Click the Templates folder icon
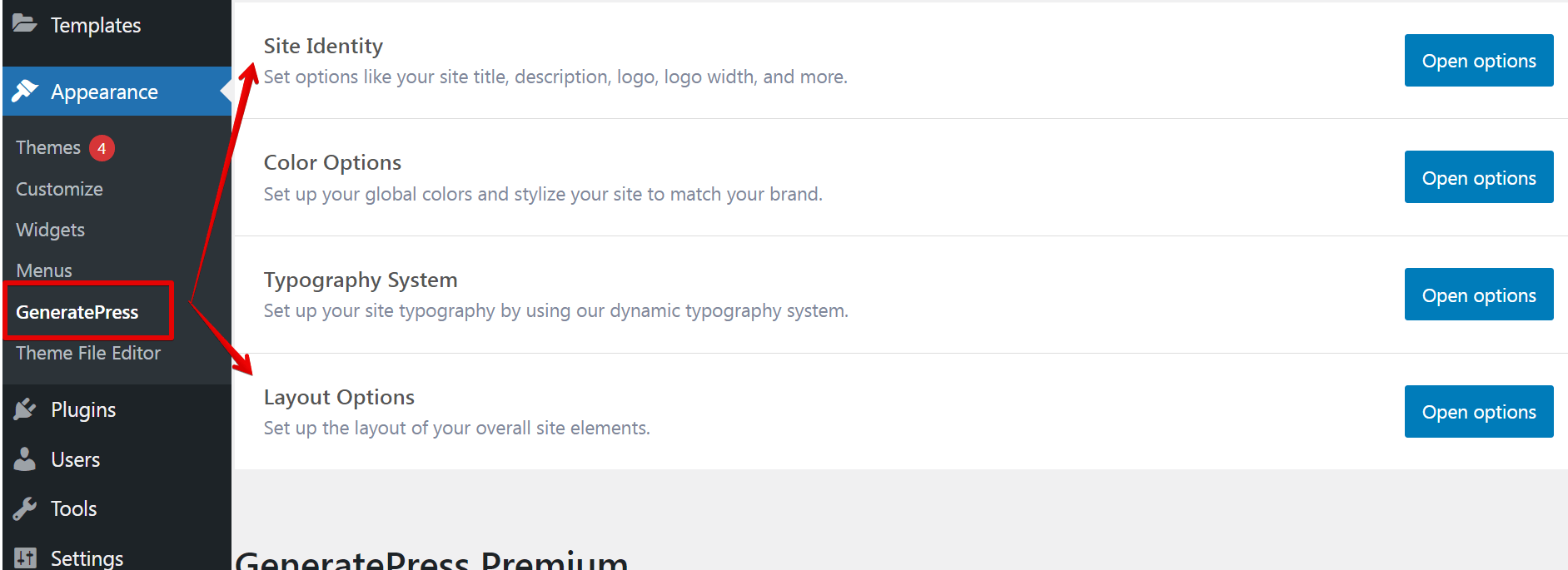1568x570 pixels. (x=25, y=24)
